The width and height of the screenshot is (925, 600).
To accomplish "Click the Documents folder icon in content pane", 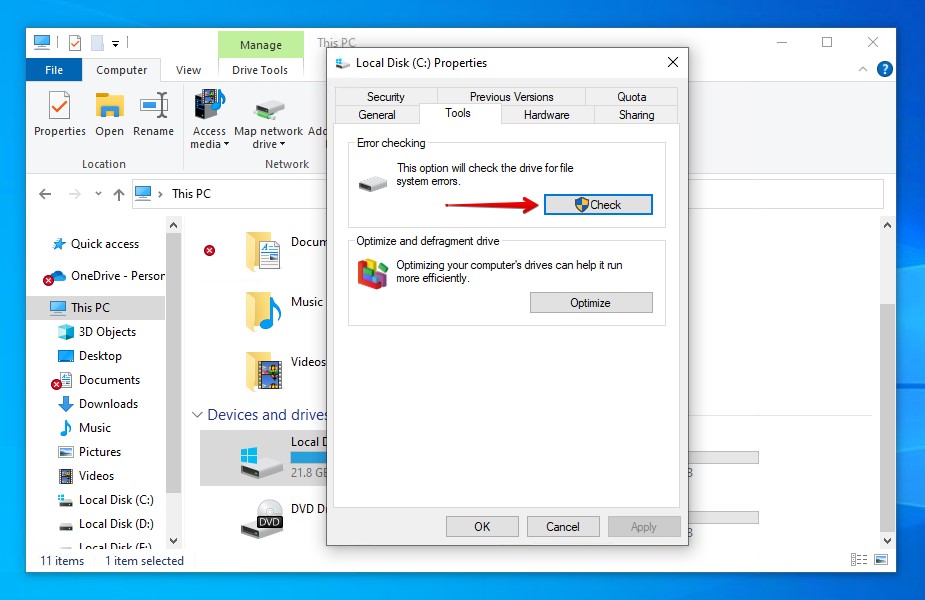I will pos(263,251).
